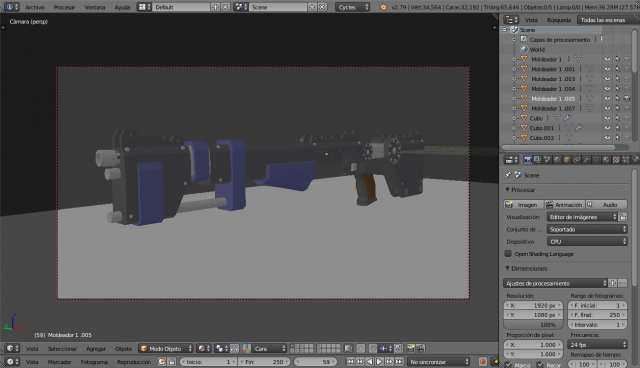Hide Moldeador 1 .004 with its eye icon
640x368 pixels.
607,89
